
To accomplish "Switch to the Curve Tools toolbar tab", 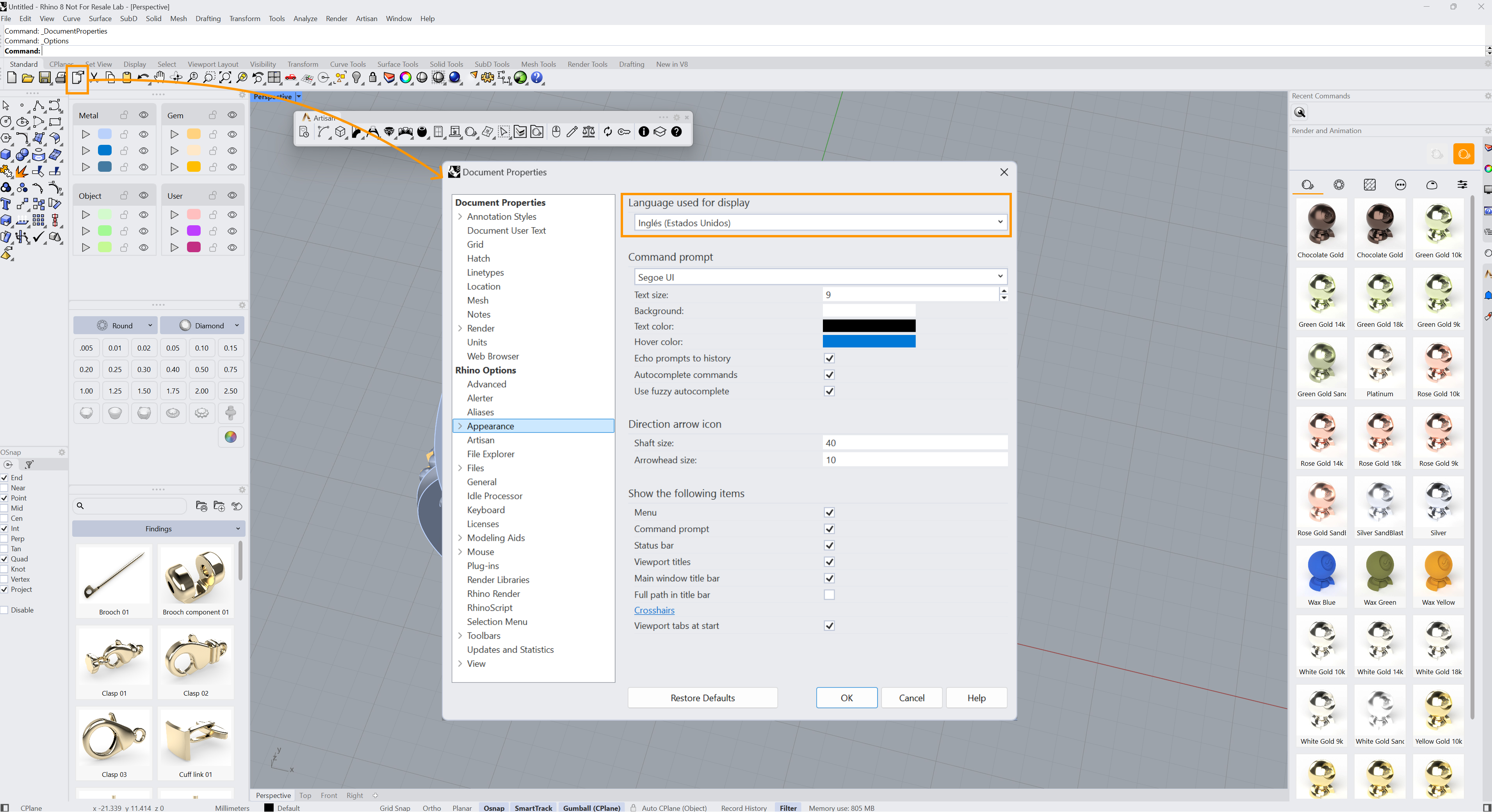I will tap(347, 64).
